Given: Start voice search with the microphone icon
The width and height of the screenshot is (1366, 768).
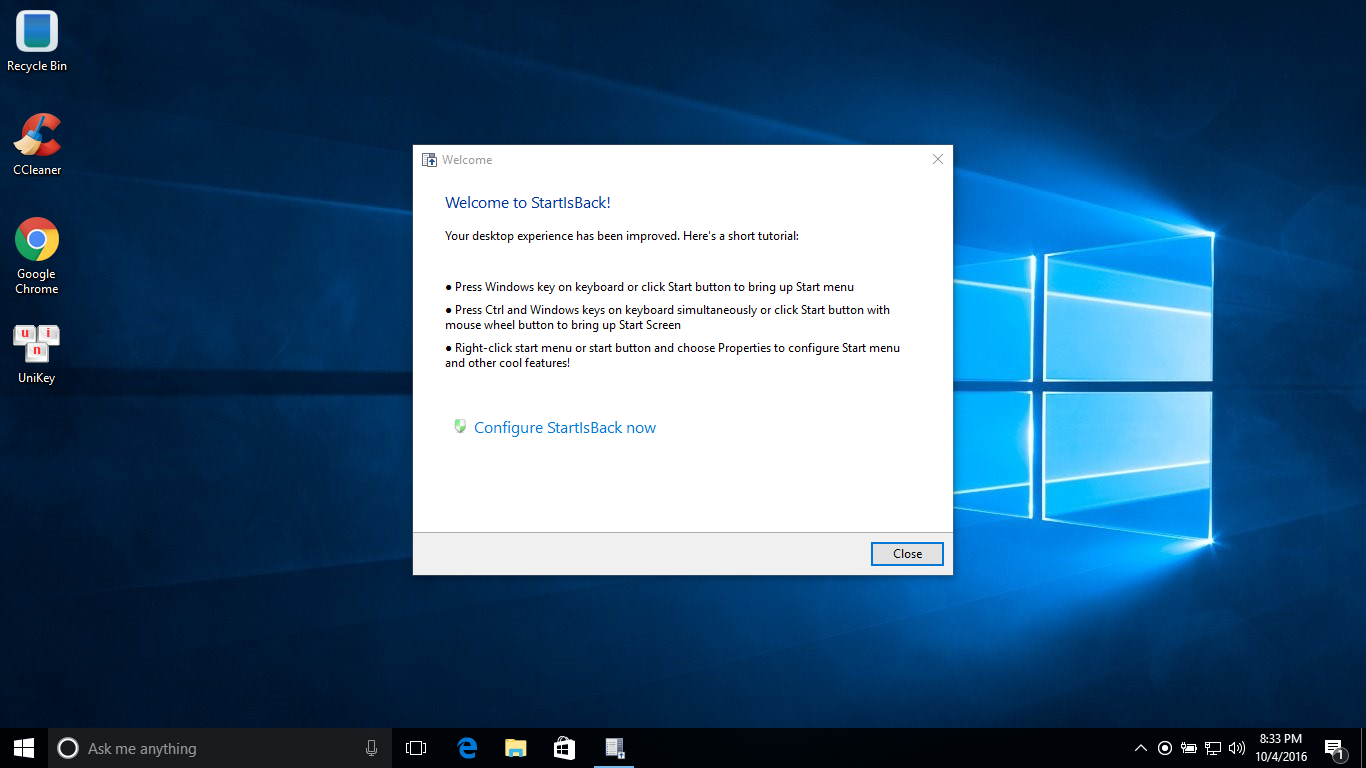Looking at the screenshot, I should (371, 747).
